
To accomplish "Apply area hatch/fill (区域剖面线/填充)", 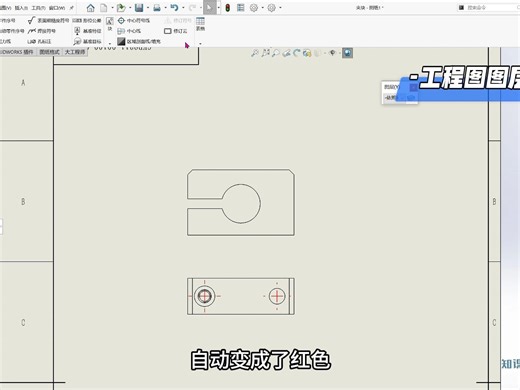I will (x=139, y=41).
